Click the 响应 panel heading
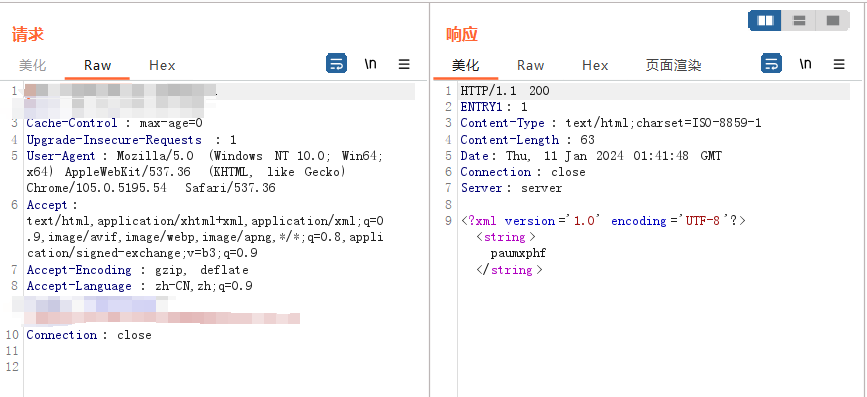This screenshot has height=397, width=867. (462, 34)
